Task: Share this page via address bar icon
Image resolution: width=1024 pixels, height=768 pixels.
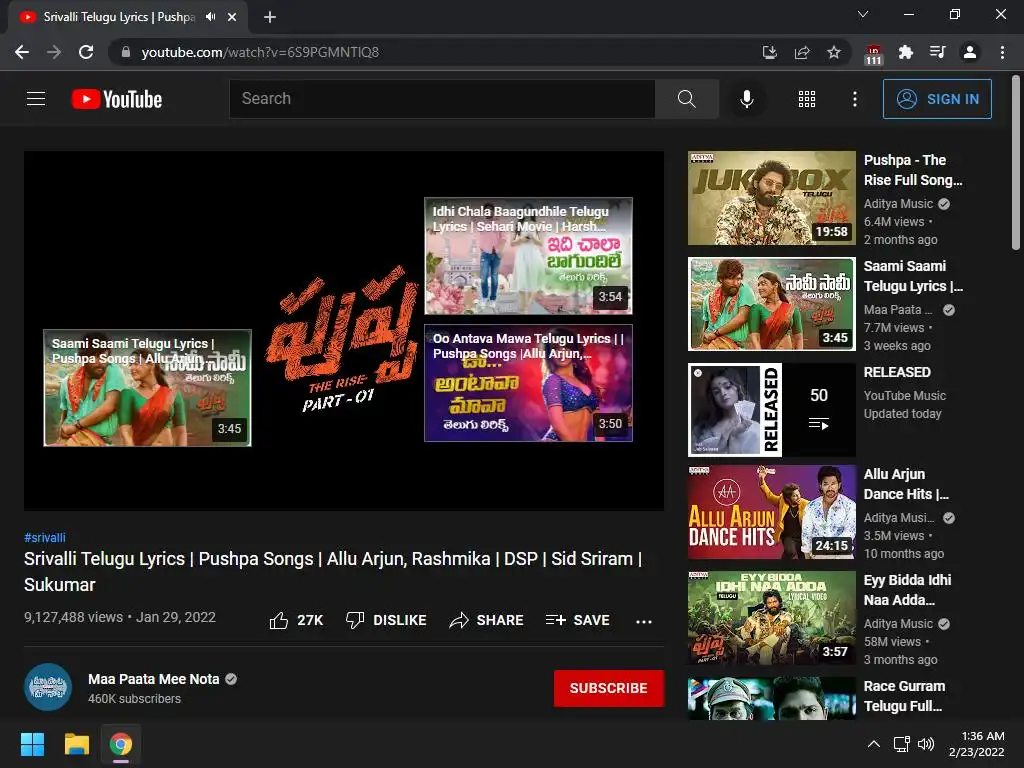Action: [x=802, y=52]
